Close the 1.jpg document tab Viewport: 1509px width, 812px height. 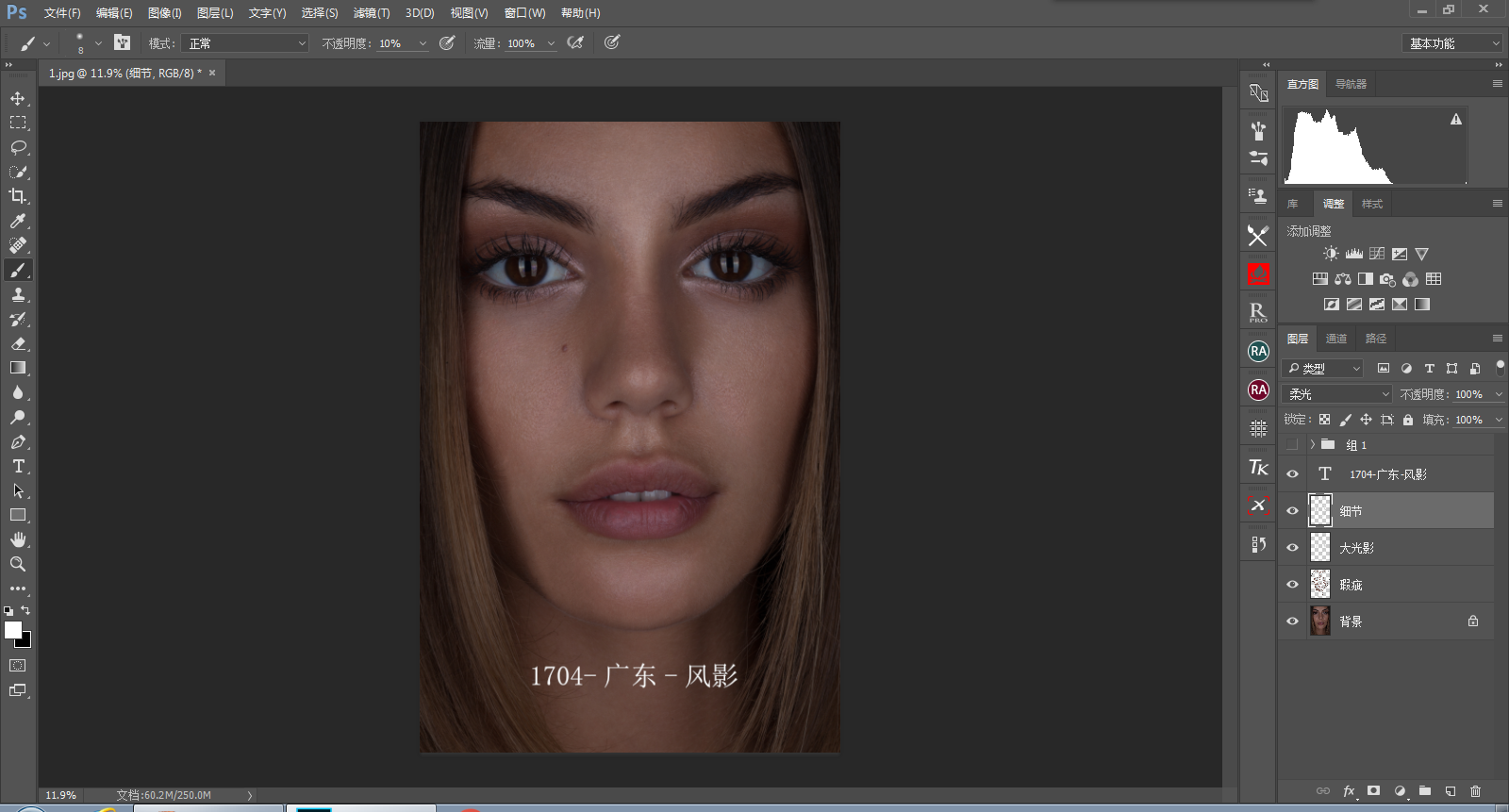pyautogui.click(x=212, y=73)
